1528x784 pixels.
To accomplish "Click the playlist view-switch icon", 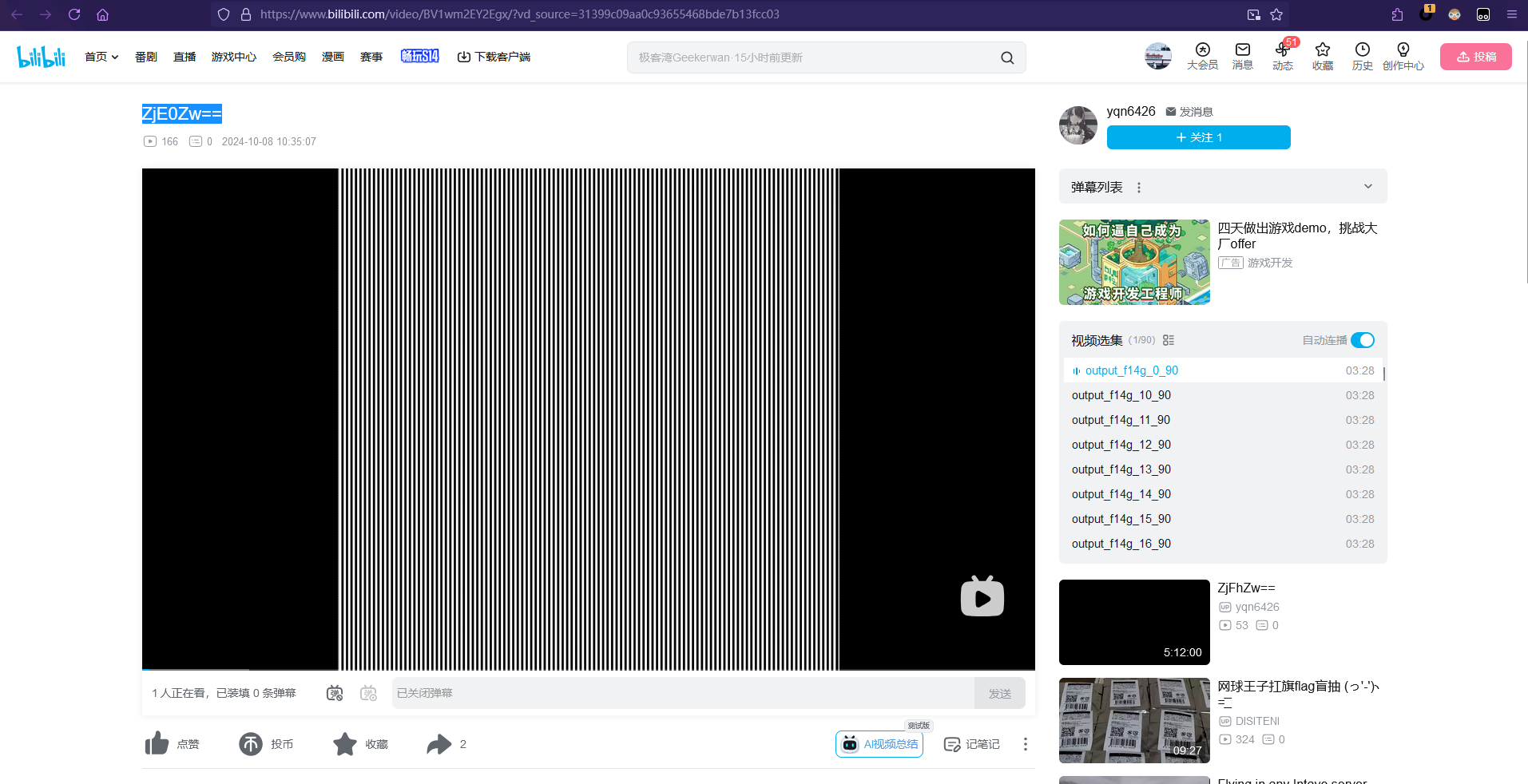I will pyautogui.click(x=1169, y=340).
